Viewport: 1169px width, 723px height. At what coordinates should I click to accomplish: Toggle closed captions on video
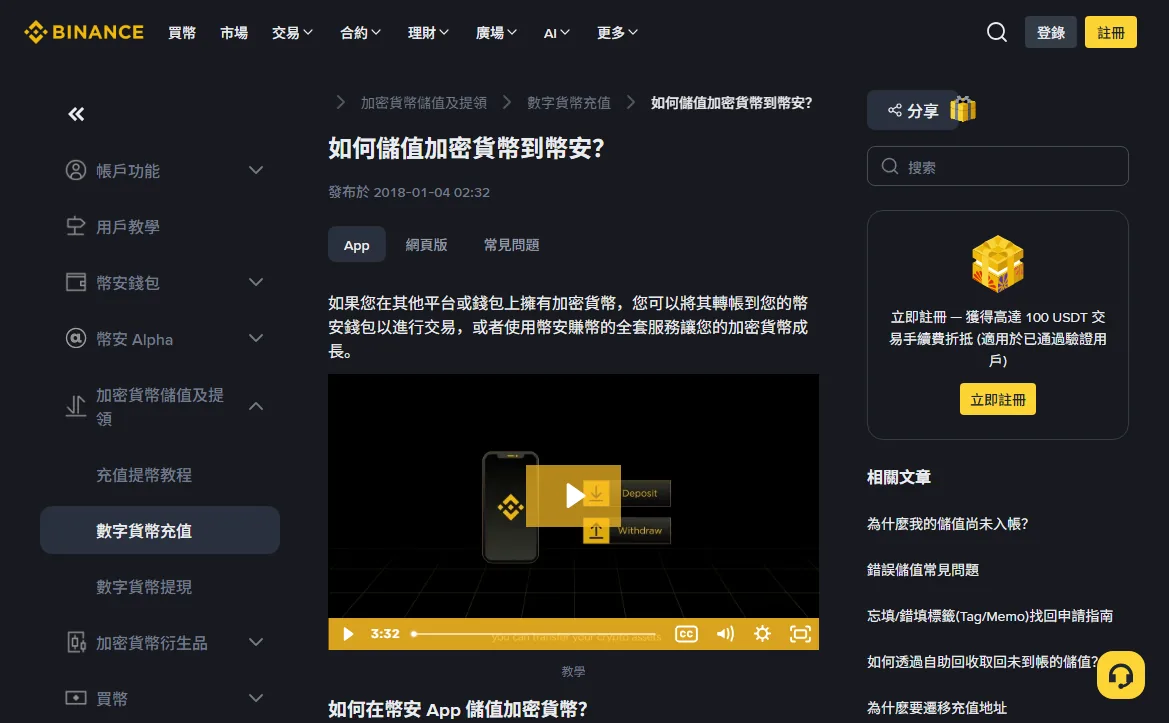pos(686,634)
